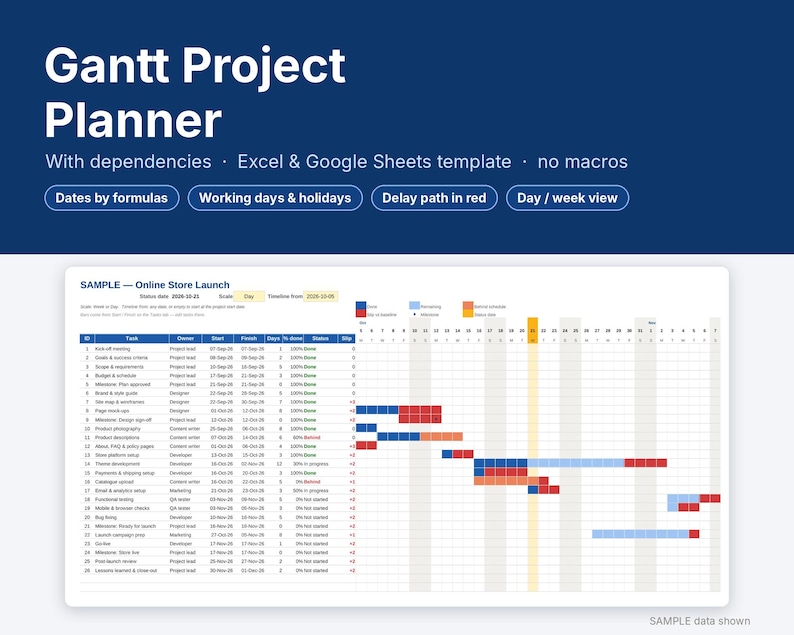Click the Milestone diamond legend marker
This screenshot has height=635, width=794.
(x=415, y=314)
